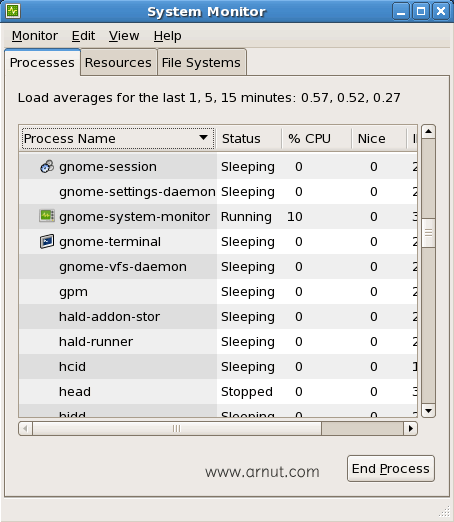454x522 pixels.
Task: Click the gnome-terminal process icon
Action: tap(47, 241)
